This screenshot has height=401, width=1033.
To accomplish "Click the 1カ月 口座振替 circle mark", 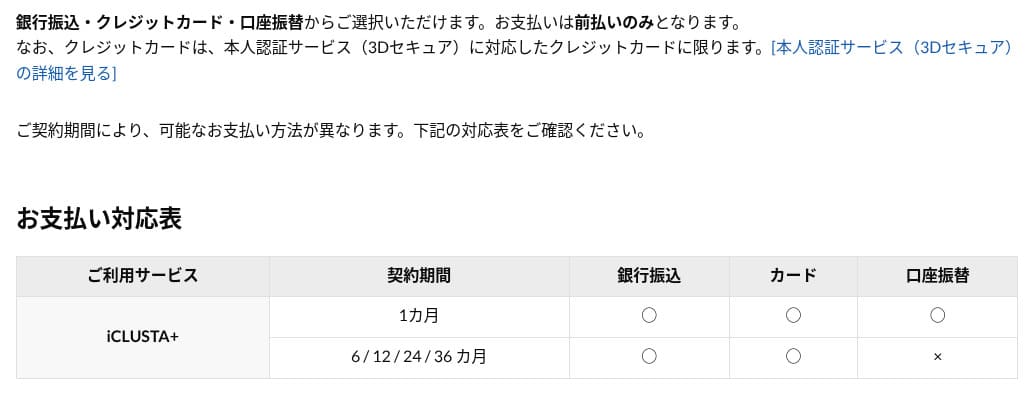I will [937, 315].
